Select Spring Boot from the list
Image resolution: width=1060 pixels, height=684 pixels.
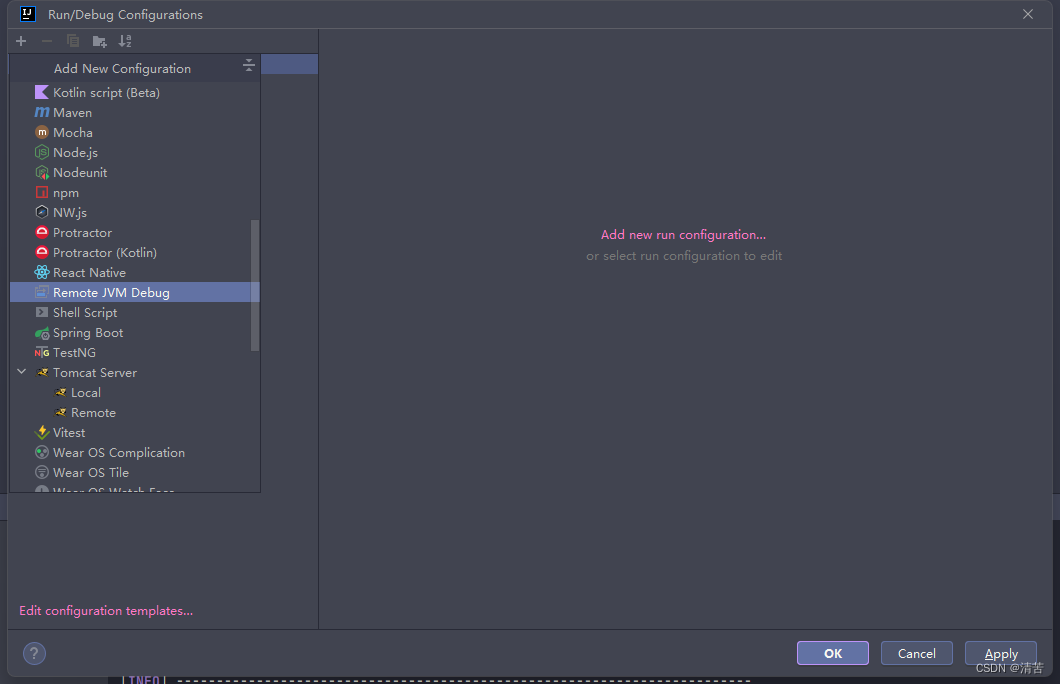pos(88,332)
